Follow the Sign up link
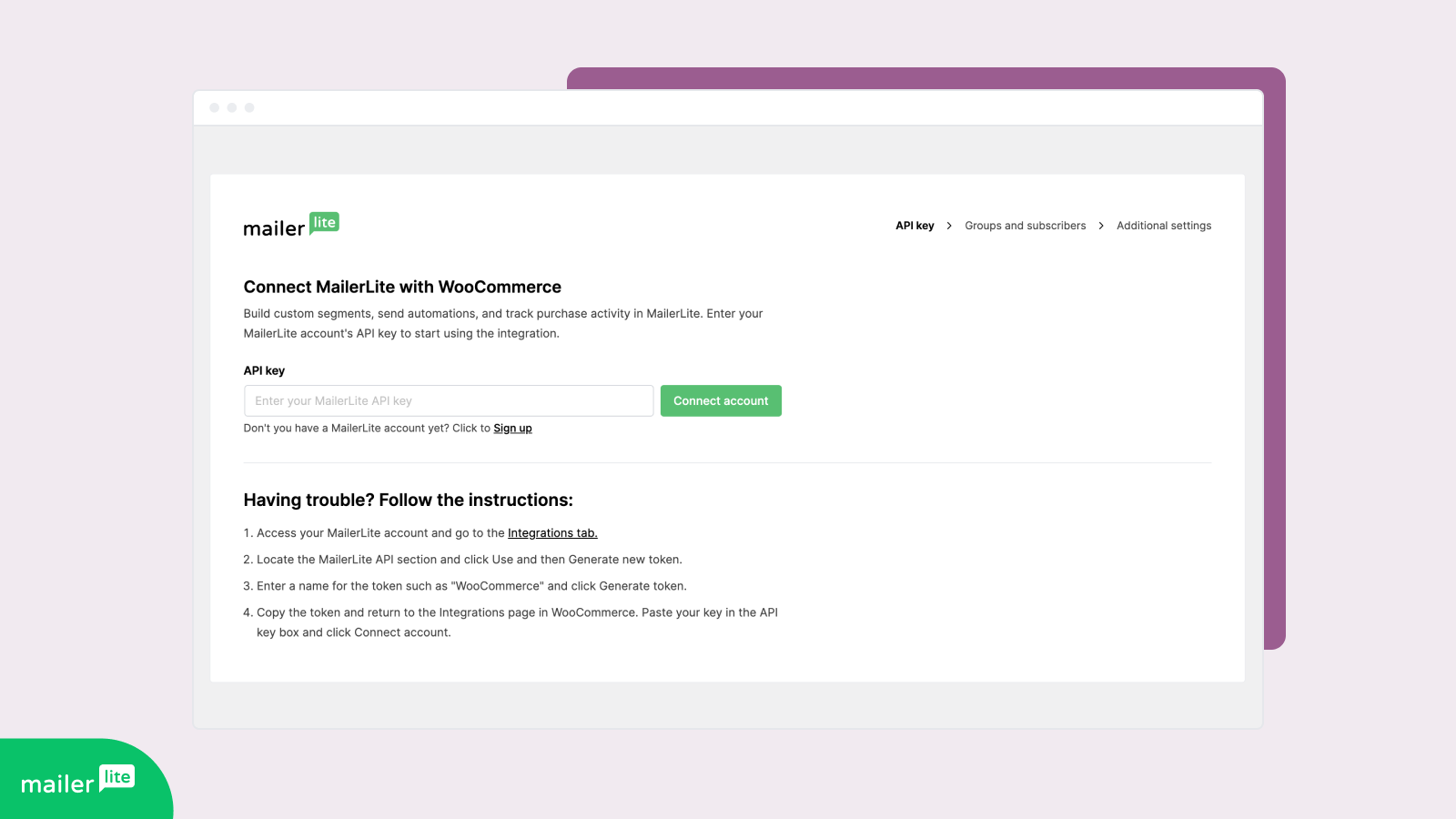 (x=512, y=429)
